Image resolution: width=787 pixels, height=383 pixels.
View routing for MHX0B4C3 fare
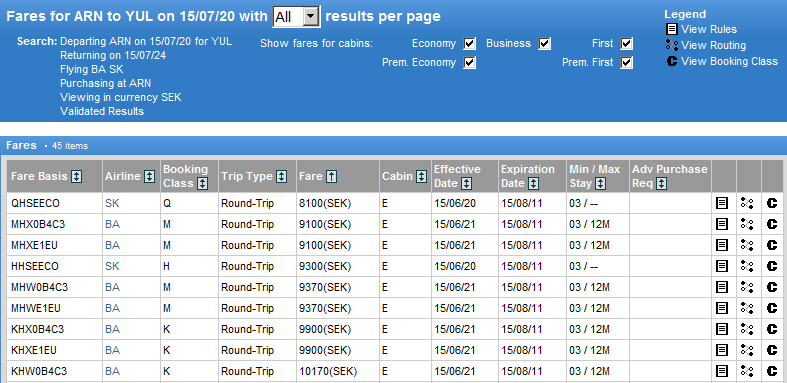point(747,224)
